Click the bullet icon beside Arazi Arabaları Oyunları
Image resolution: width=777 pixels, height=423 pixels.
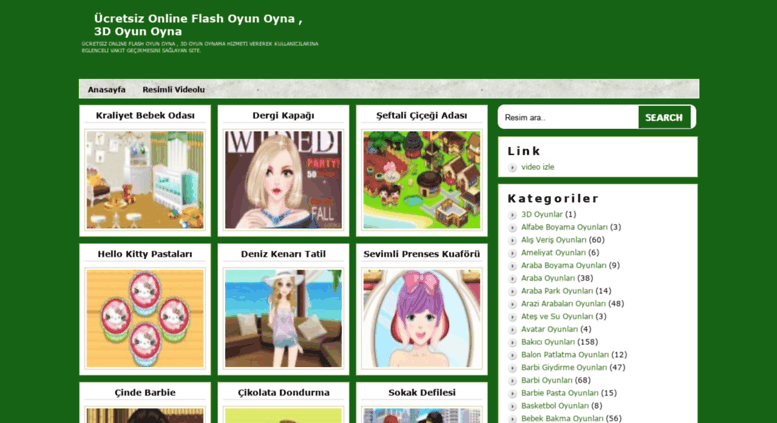click(x=512, y=304)
